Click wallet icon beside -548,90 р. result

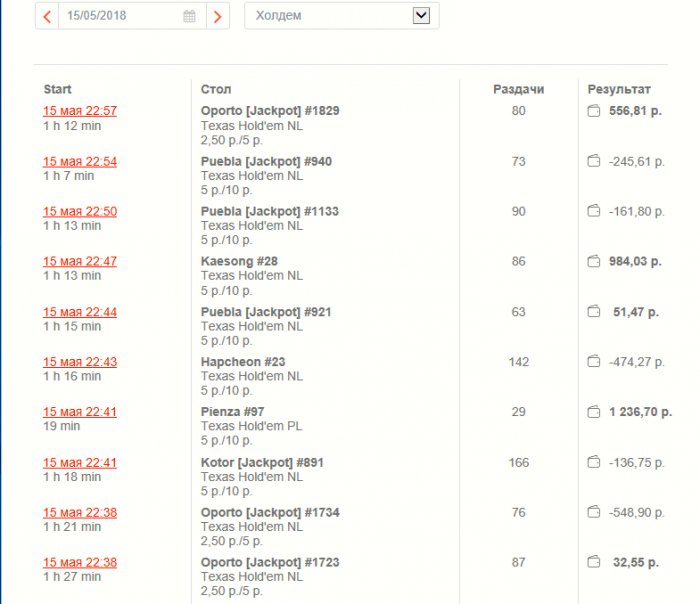[593, 512]
